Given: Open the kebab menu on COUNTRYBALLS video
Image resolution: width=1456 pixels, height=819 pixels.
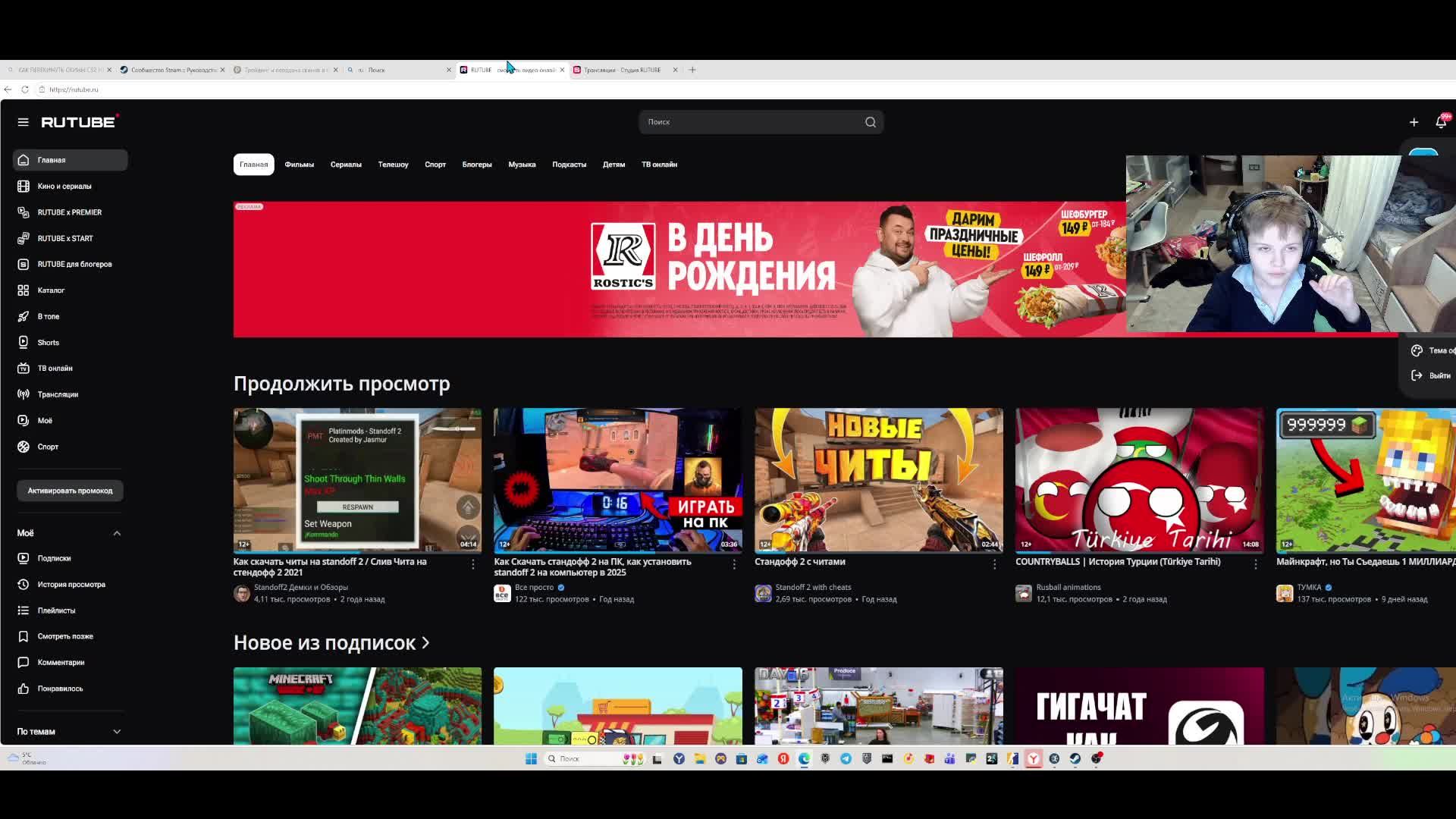Looking at the screenshot, I should (1256, 564).
